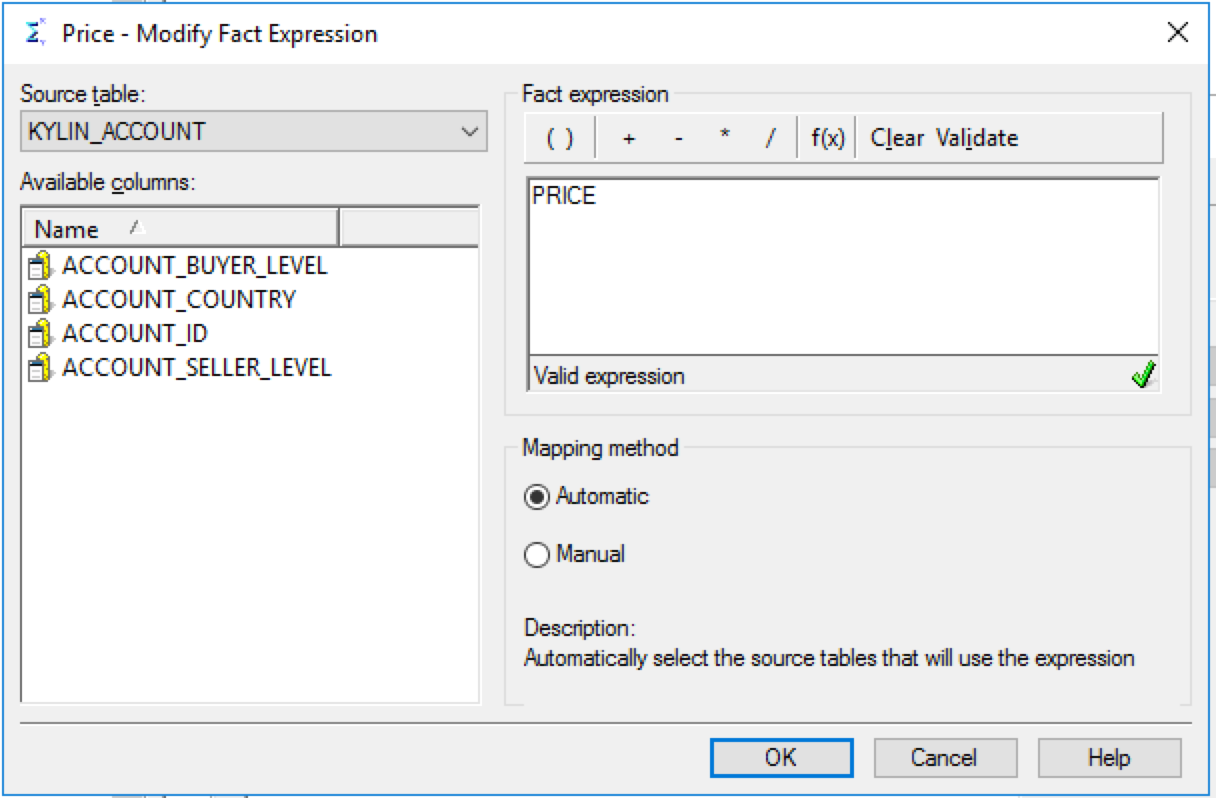Insert the divide slash operator

click(770, 138)
